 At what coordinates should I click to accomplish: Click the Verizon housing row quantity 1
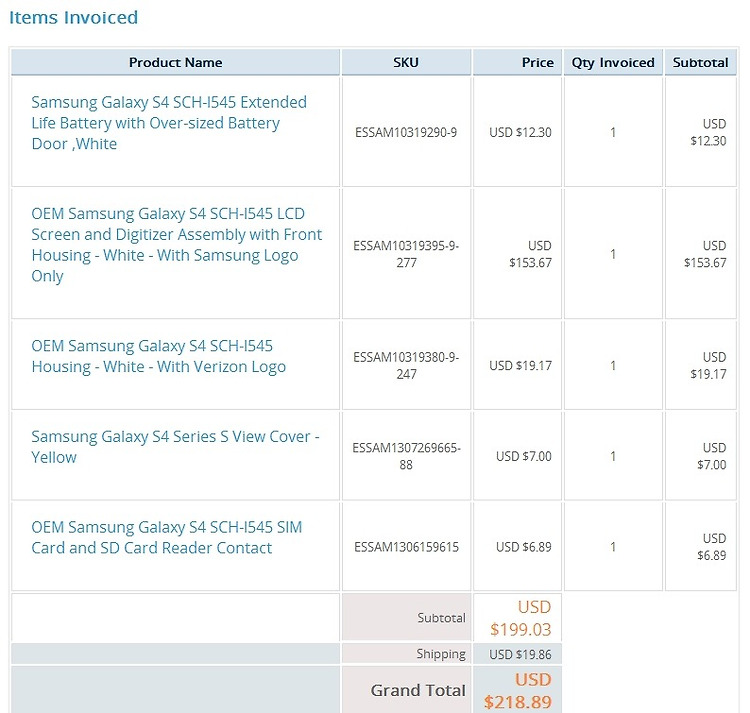(x=613, y=366)
